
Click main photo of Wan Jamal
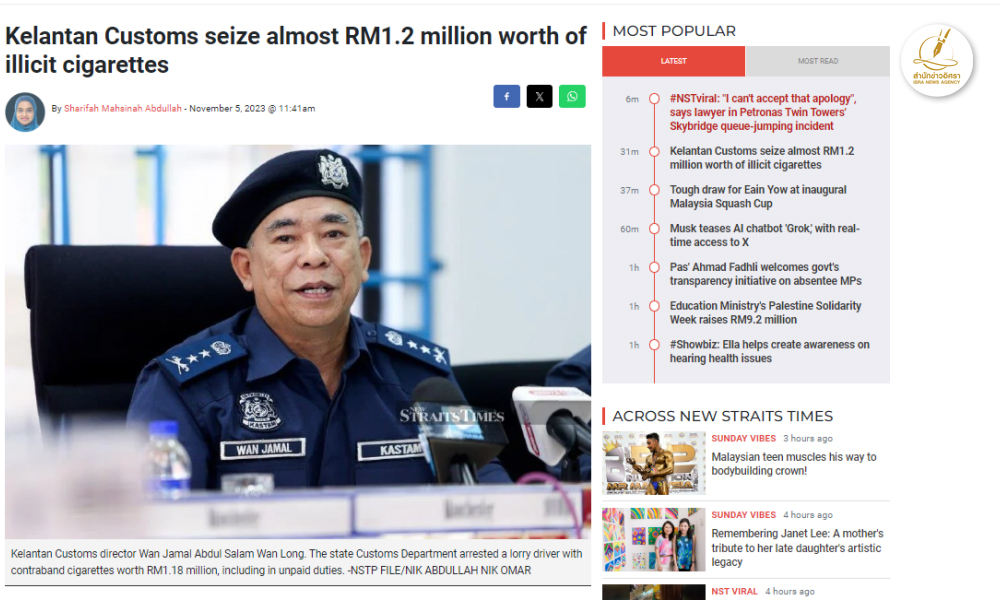coord(298,342)
